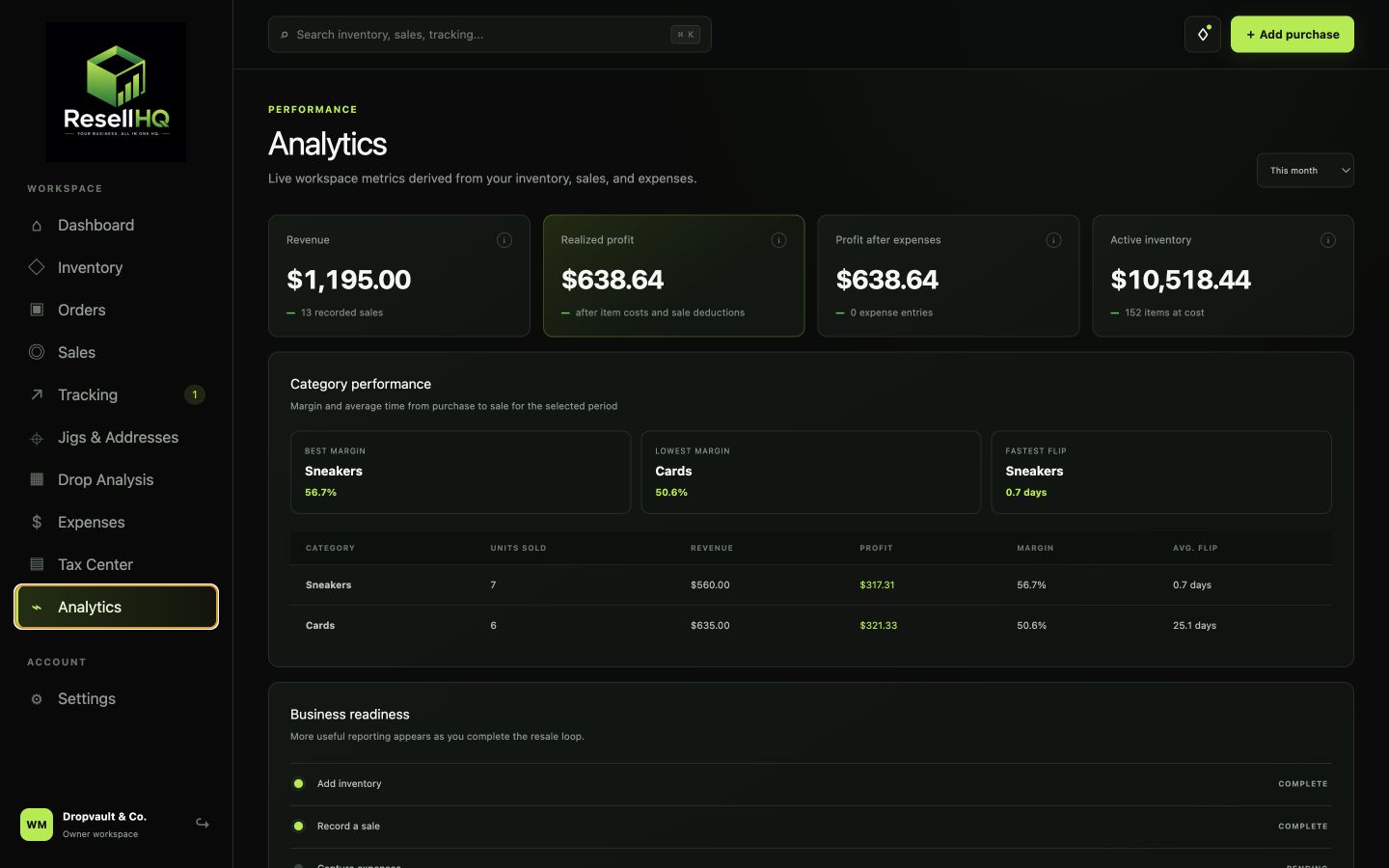Click the info icon on Realized profit card
Screen dimensions: 1389x868
click(778, 240)
